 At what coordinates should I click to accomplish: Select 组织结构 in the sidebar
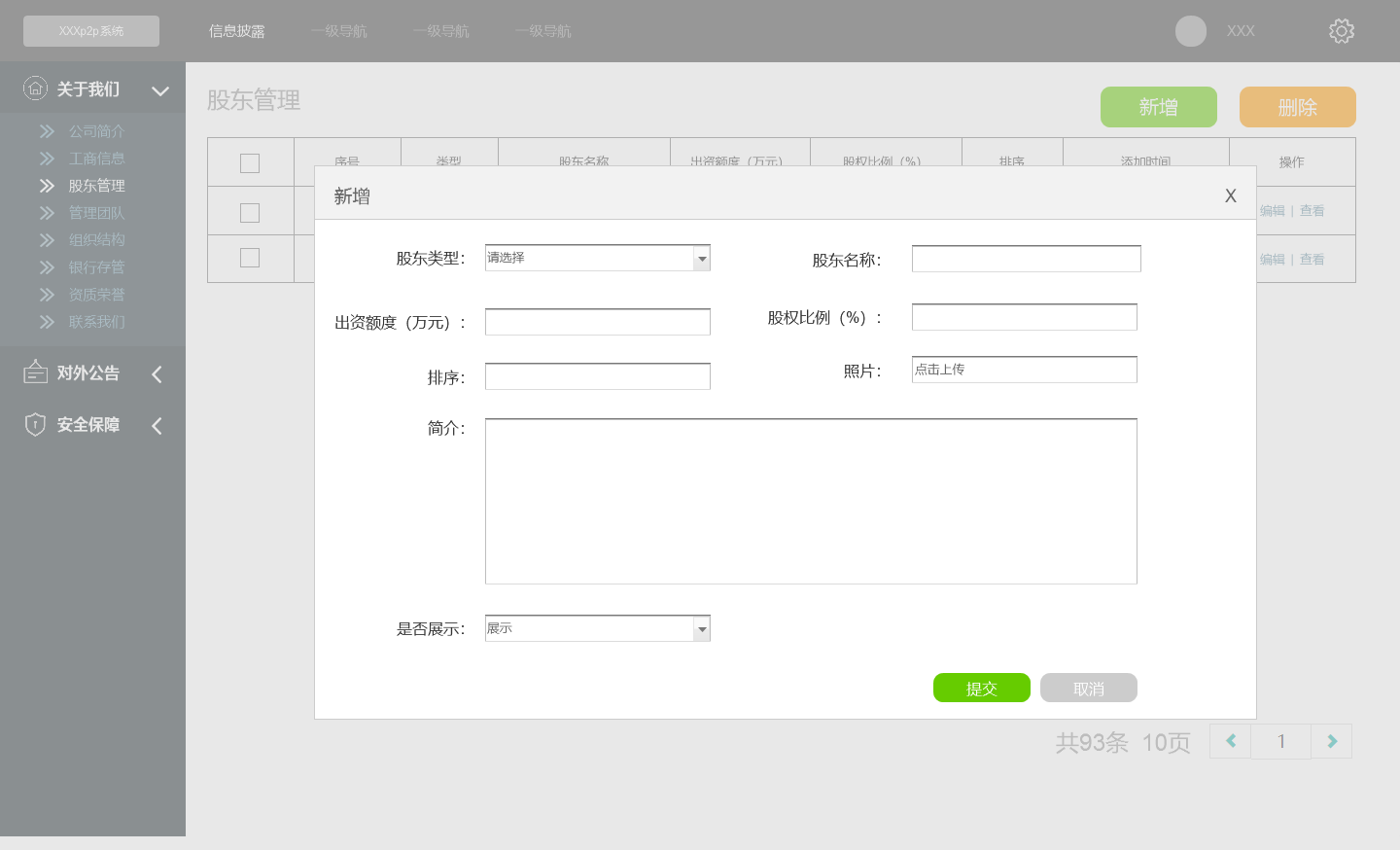96,240
